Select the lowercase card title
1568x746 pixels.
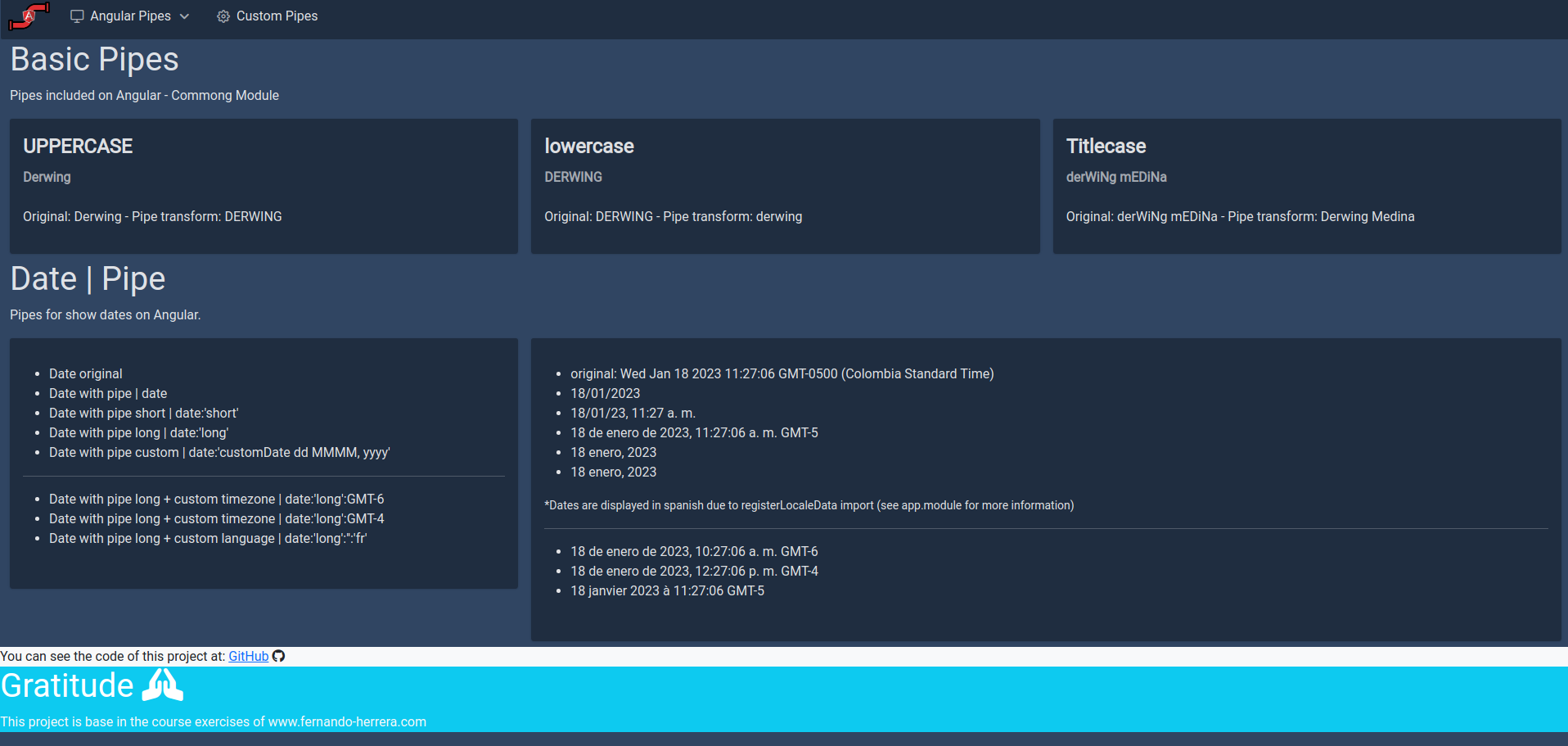point(589,146)
